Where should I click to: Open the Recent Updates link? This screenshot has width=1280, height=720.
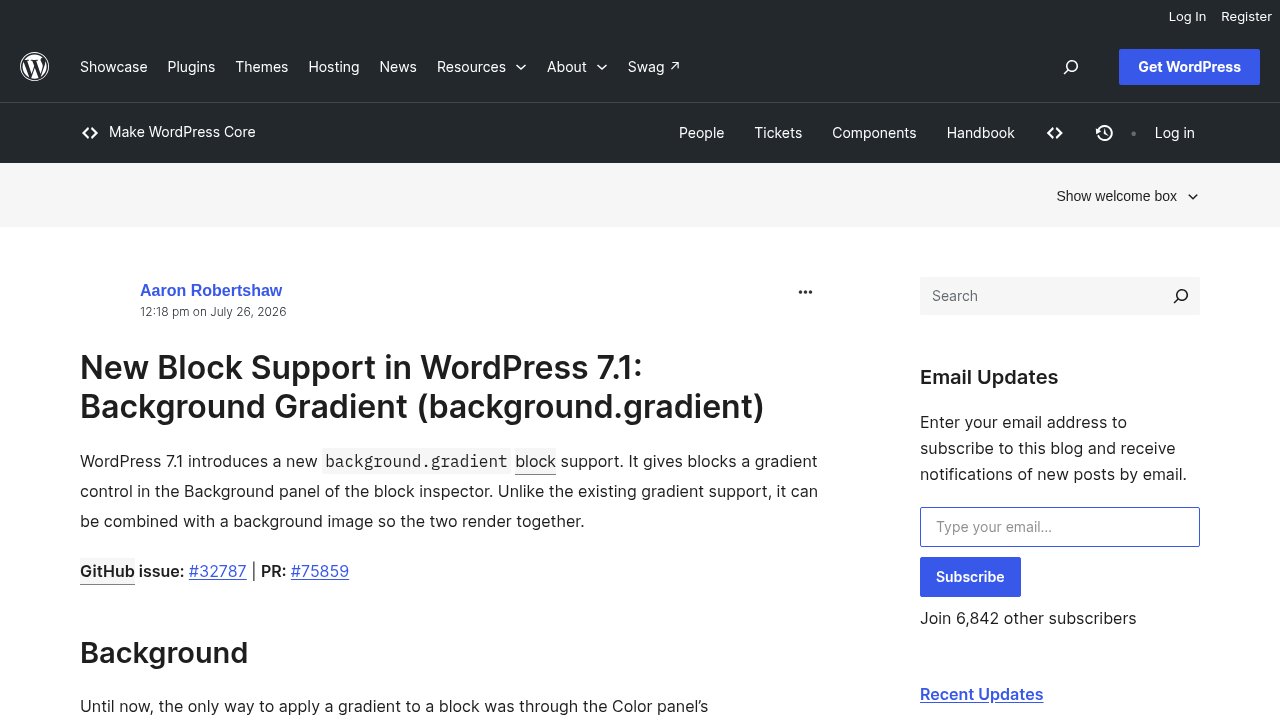click(x=981, y=694)
